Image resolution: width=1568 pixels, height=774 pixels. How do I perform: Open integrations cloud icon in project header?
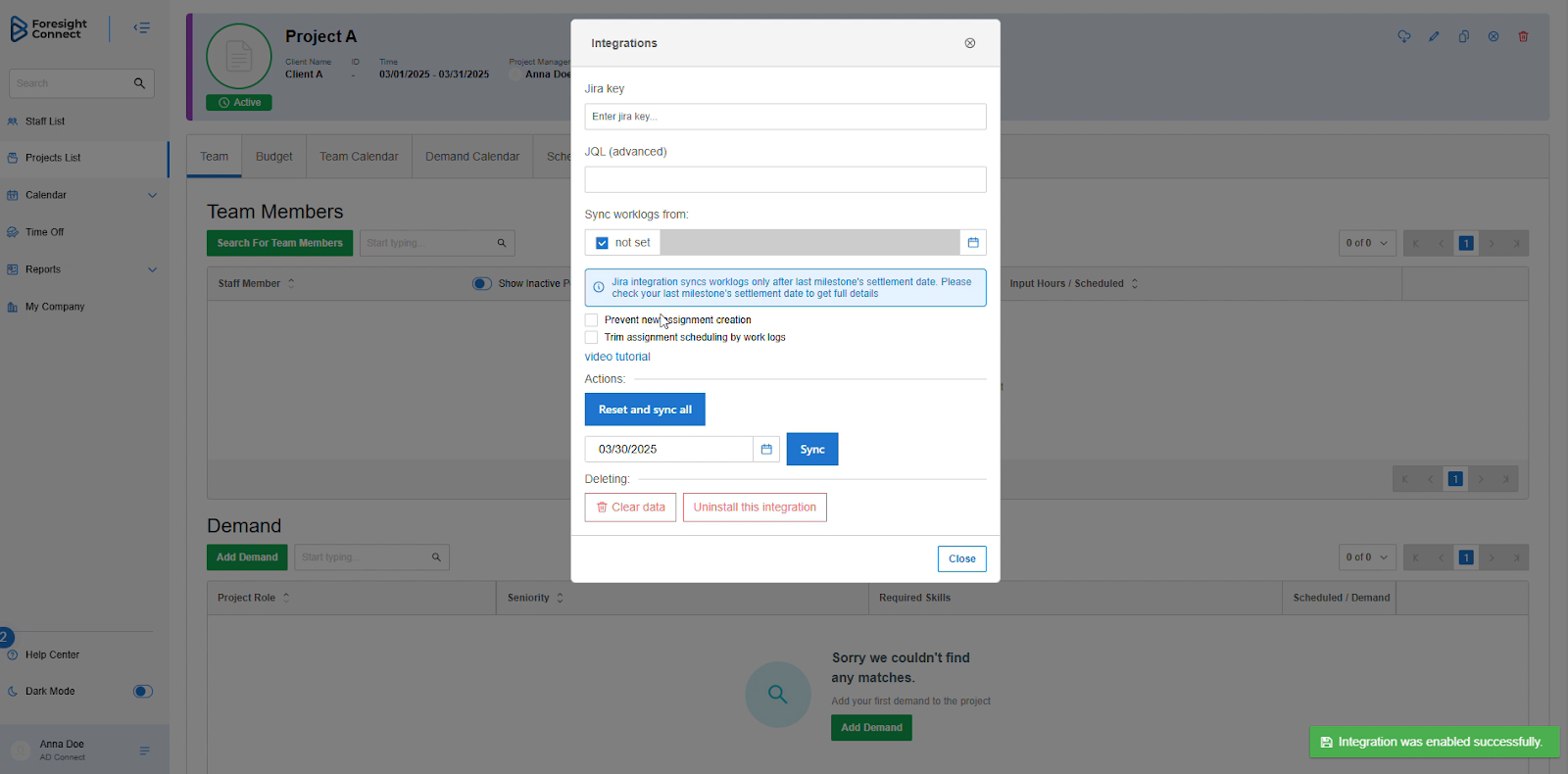point(1404,36)
